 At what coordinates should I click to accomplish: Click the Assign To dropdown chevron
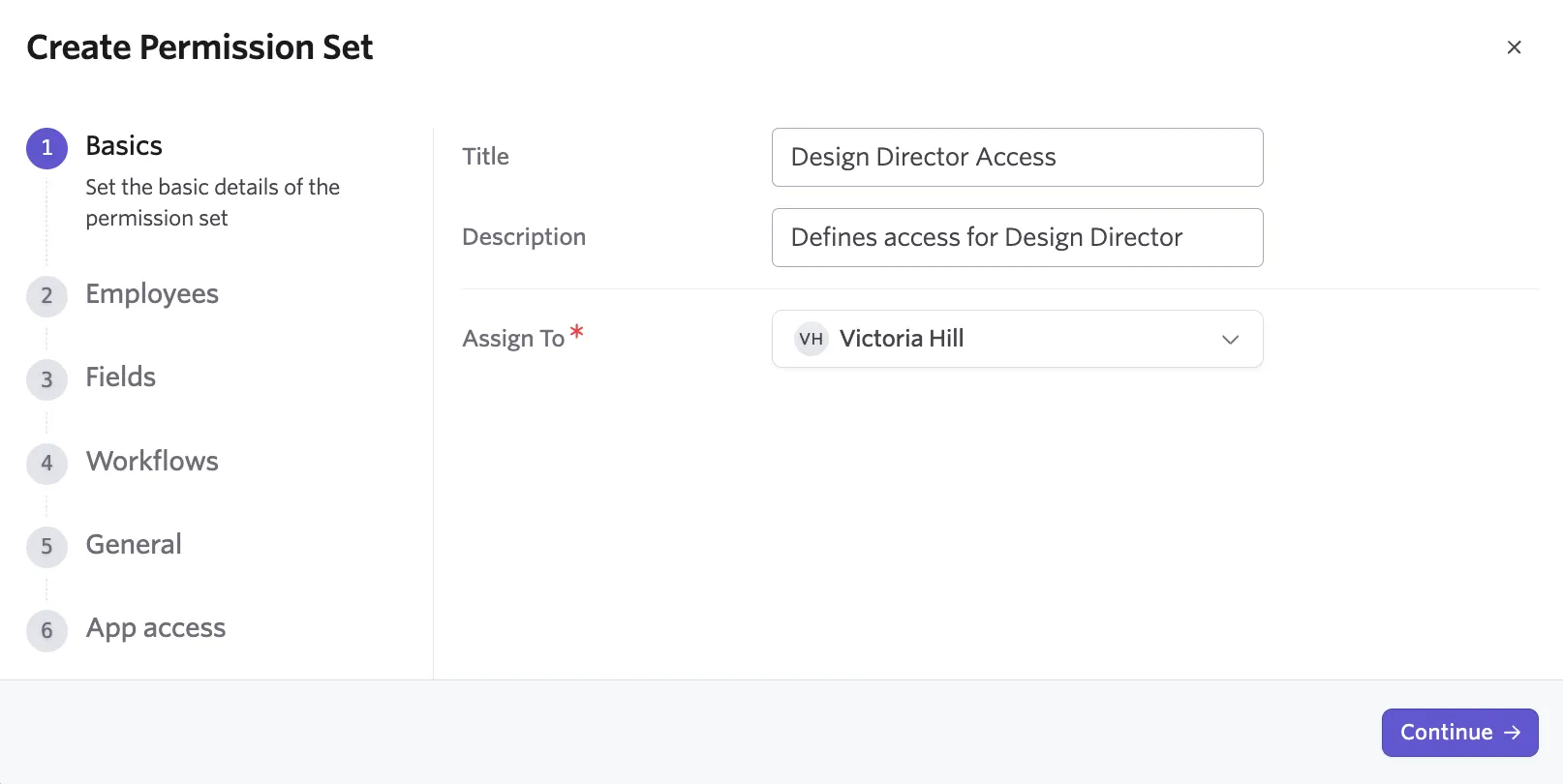tap(1230, 340)
